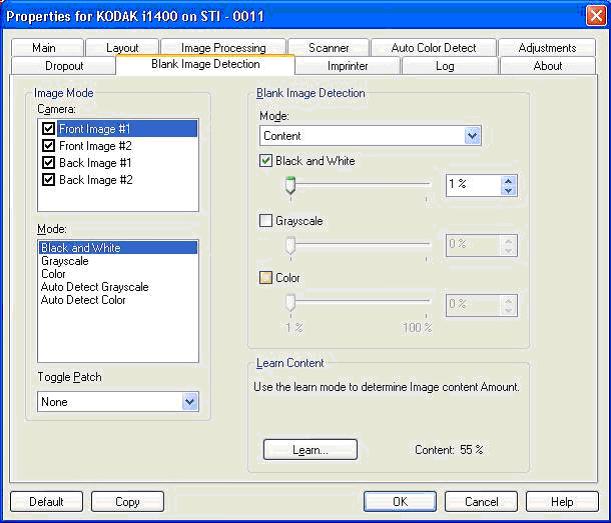Click the Black and White 1 % field
This screenshot has width=611, height=523.
473,185
